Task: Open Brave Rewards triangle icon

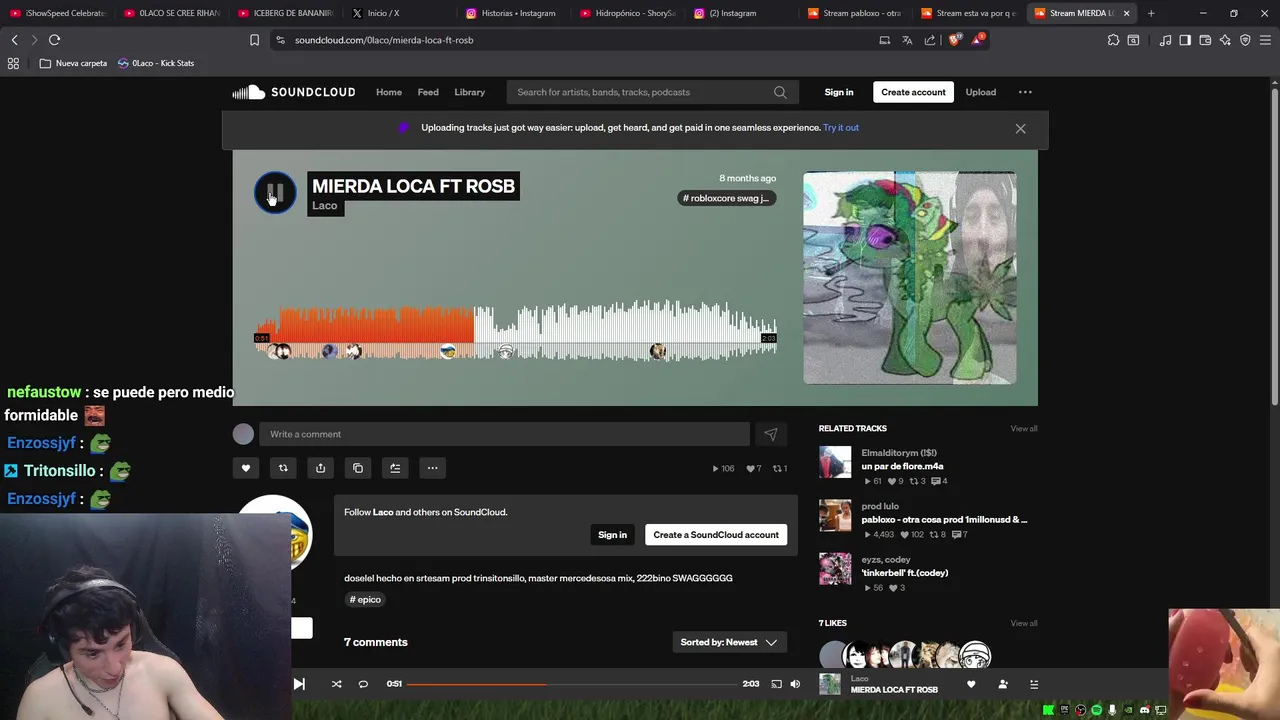Action: click(977, 40)
